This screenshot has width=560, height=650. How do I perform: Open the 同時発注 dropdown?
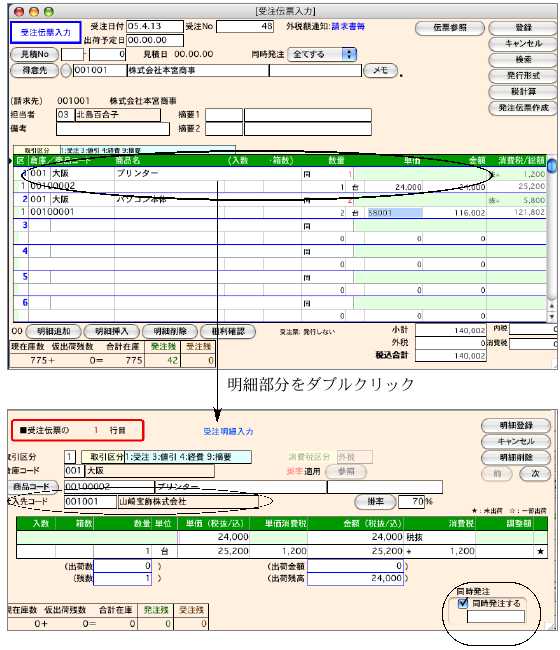[322, 54]
